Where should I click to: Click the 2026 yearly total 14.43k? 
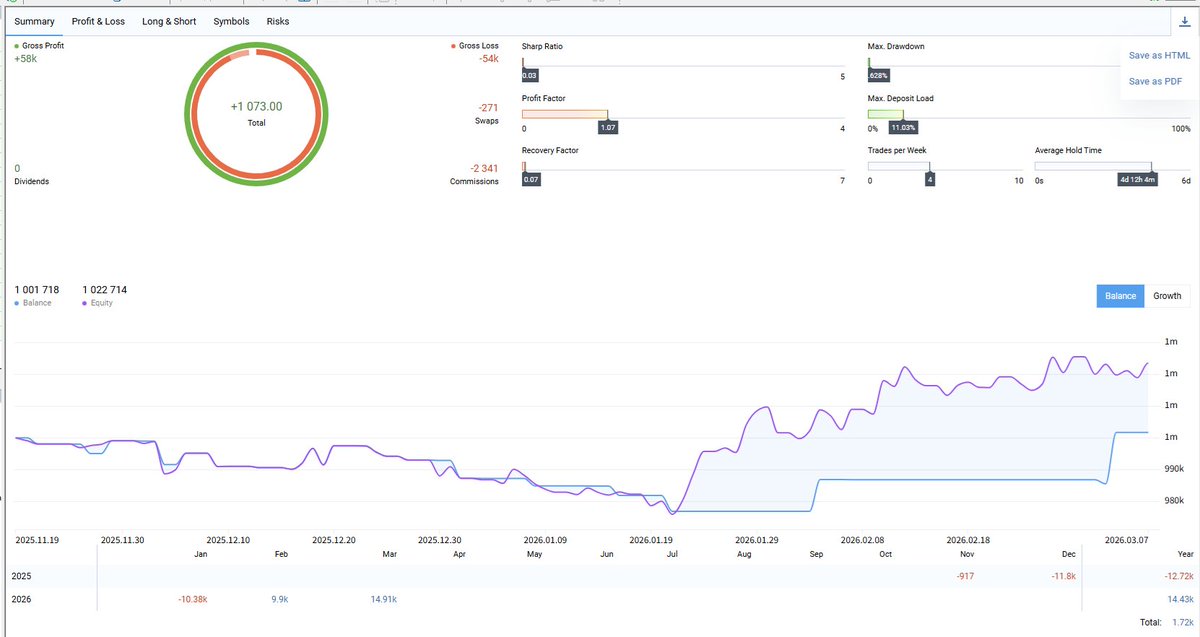click(x=1180, y=599)
